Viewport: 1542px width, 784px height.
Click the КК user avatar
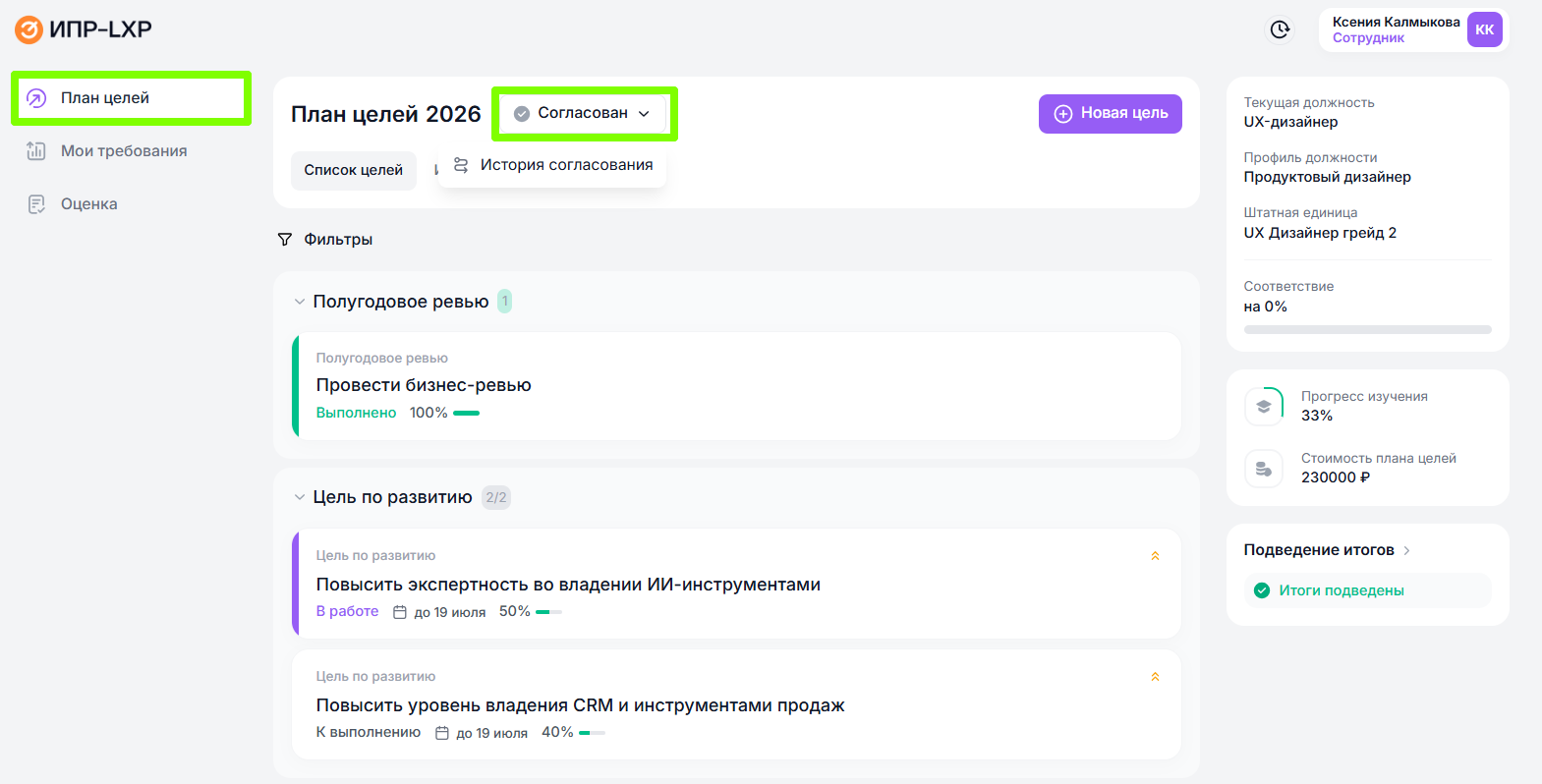1484,29
